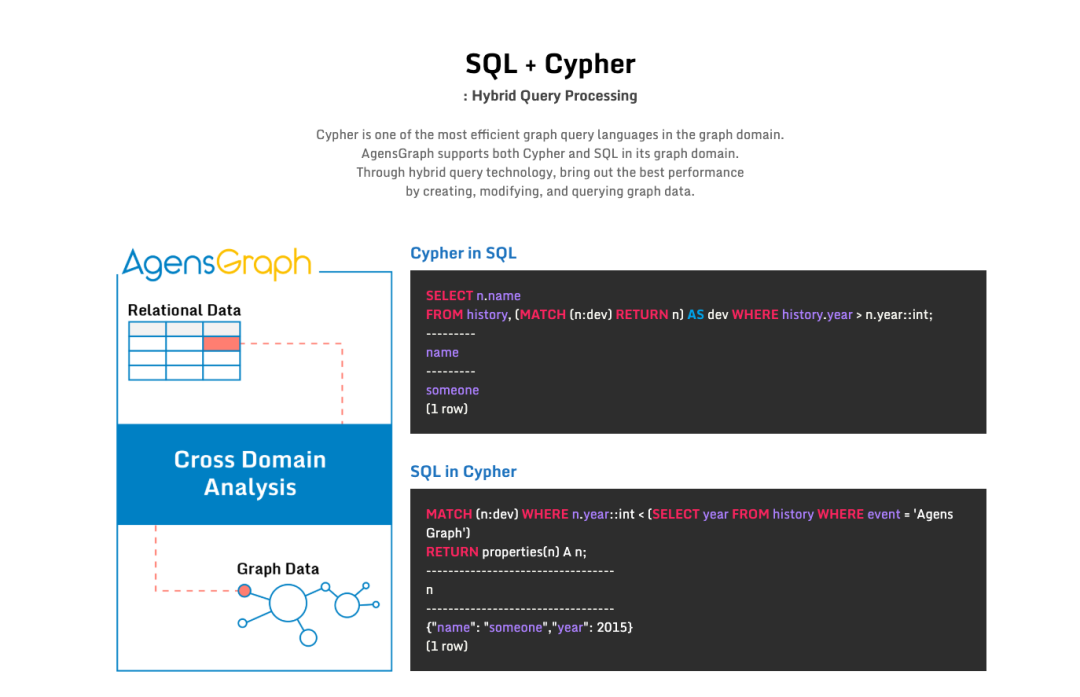1080x697 pixels.
Task: Click the MATCH keyword in the query result
Action: tap(449, 513)
